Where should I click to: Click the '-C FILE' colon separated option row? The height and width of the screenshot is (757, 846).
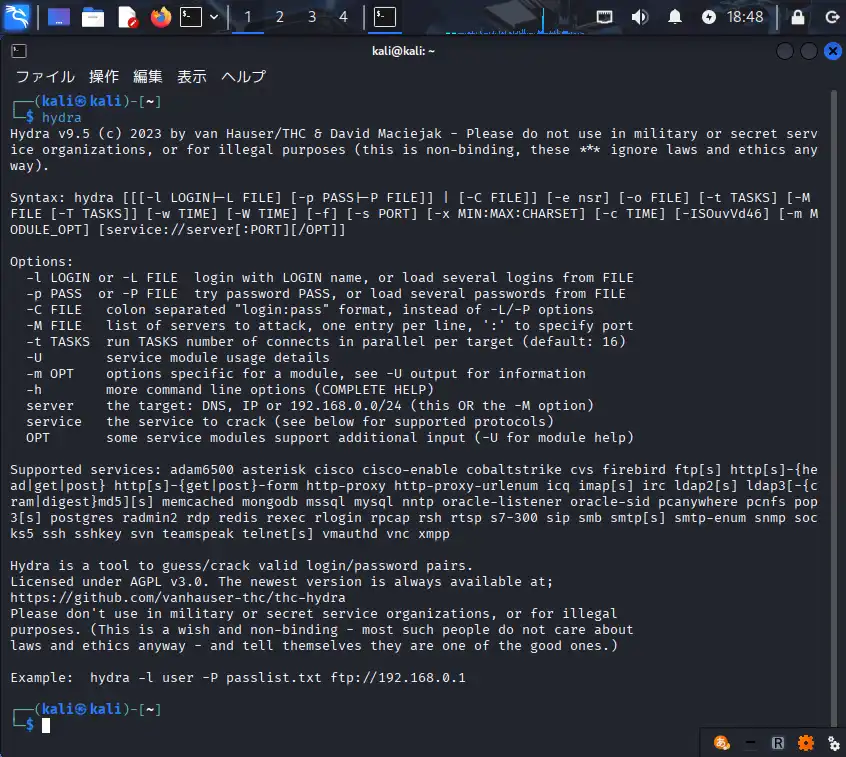click(310, 310)
